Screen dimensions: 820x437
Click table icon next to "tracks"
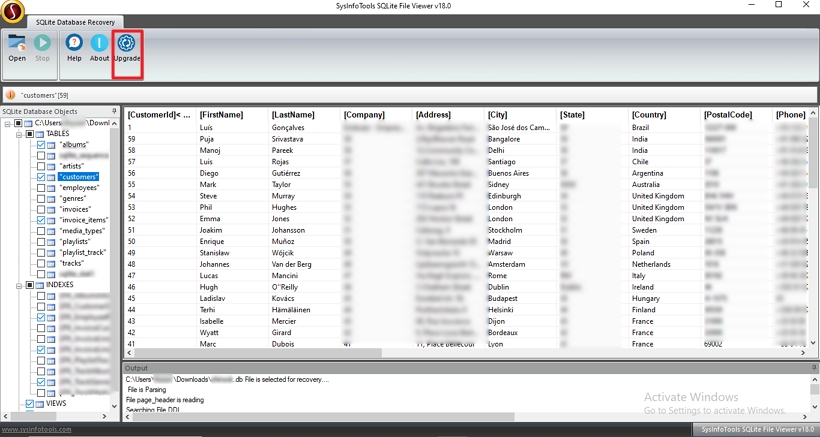coord(51,263)
